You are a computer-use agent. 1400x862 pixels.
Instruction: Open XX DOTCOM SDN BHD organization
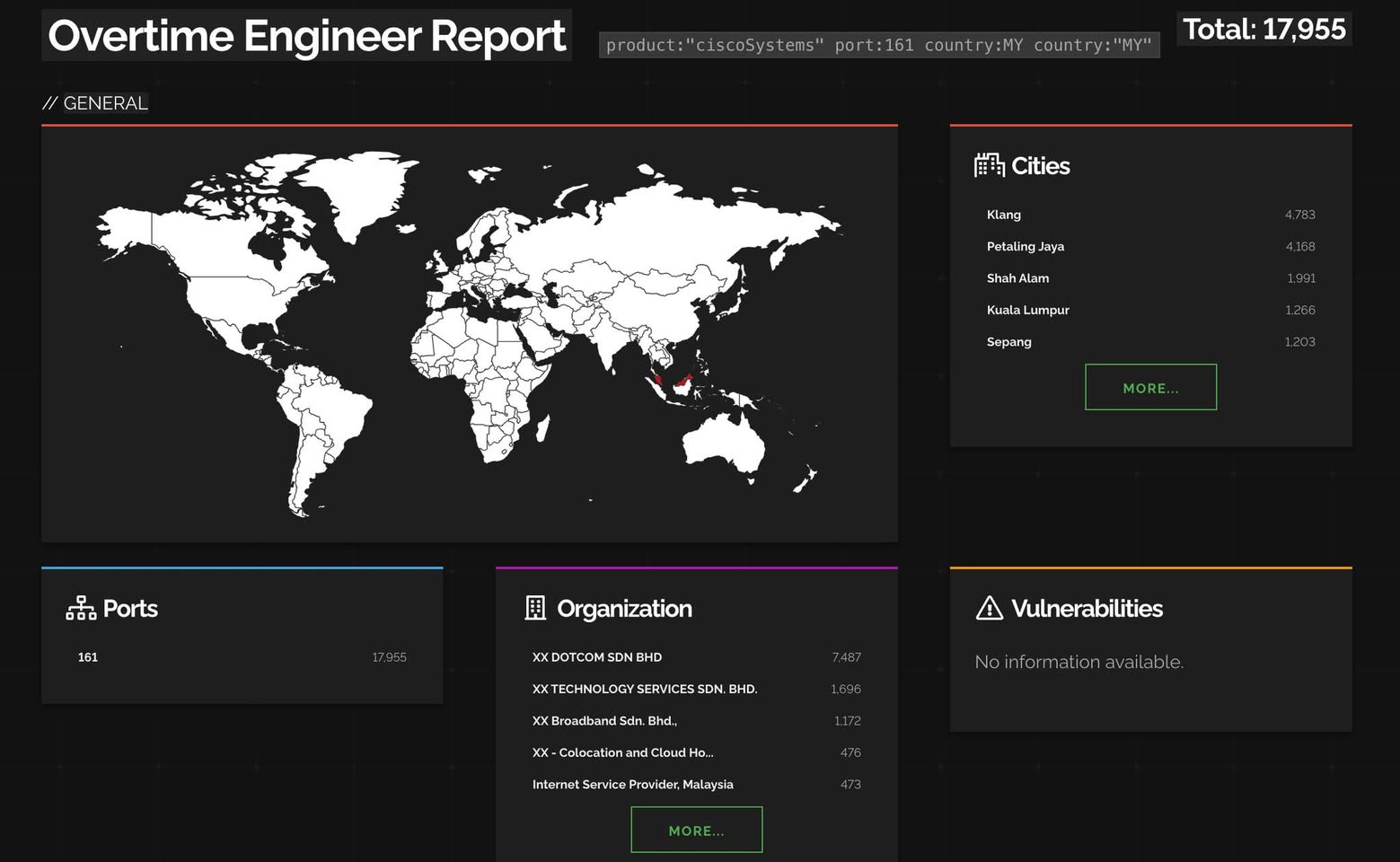coord(596,657)
